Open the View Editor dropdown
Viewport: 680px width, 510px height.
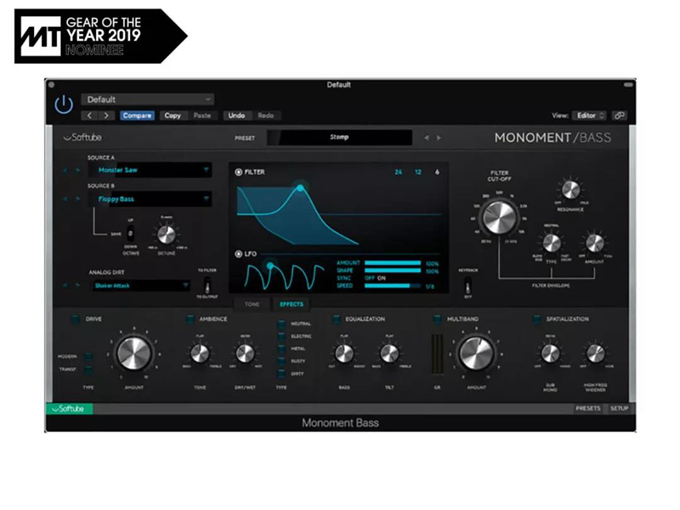(x=589, y=115)
